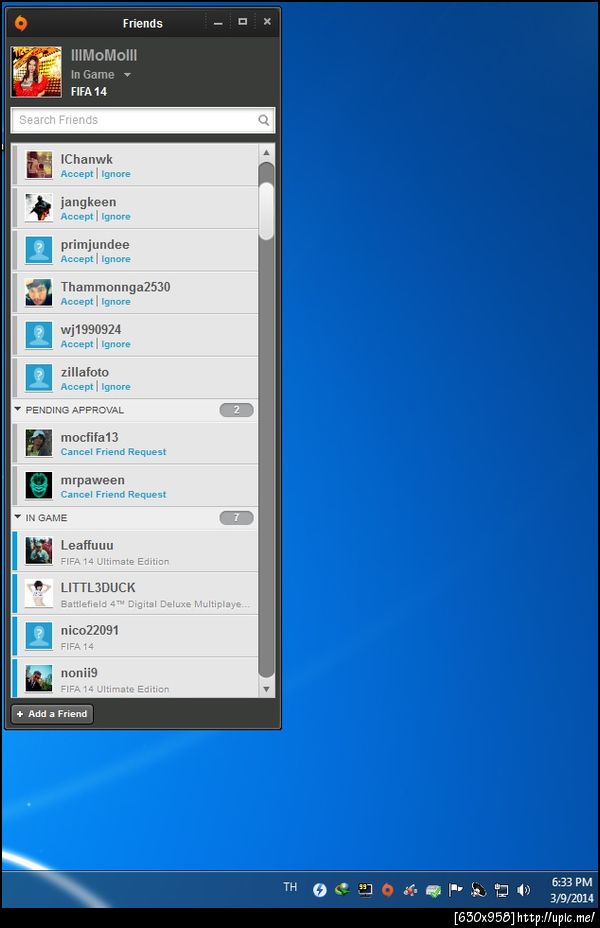This screenshot has height=928, width=600.
Task: Click the Origin logo in the title bar
Action: coord(20,23)
